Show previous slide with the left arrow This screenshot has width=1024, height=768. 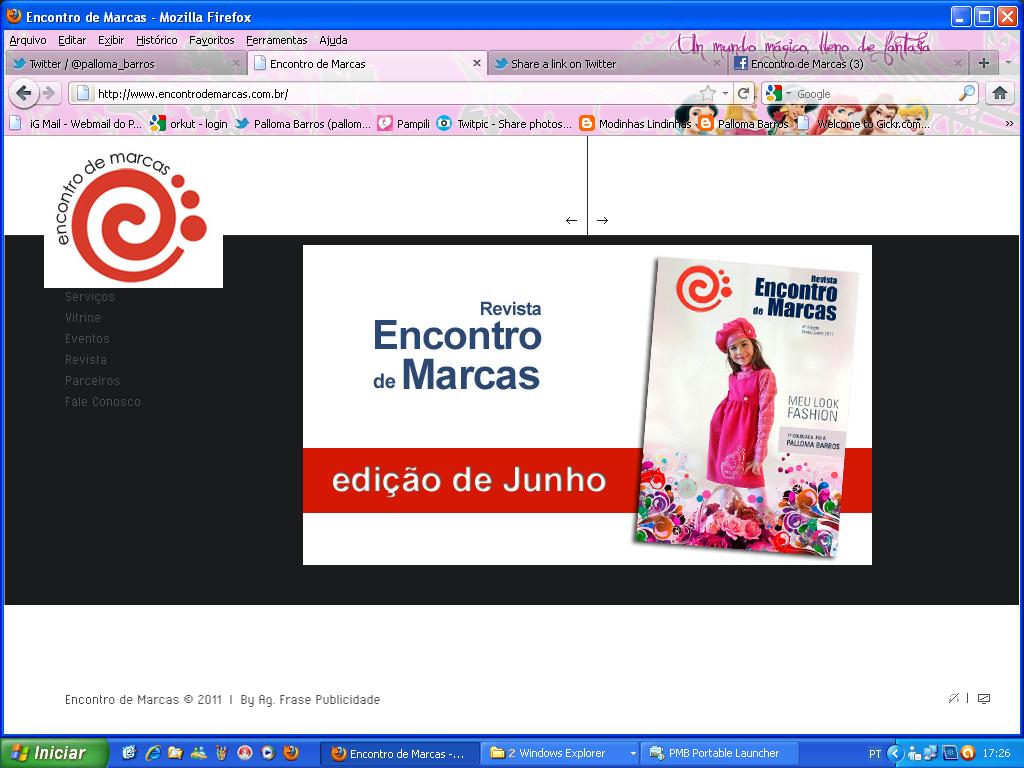click(571, 221)
